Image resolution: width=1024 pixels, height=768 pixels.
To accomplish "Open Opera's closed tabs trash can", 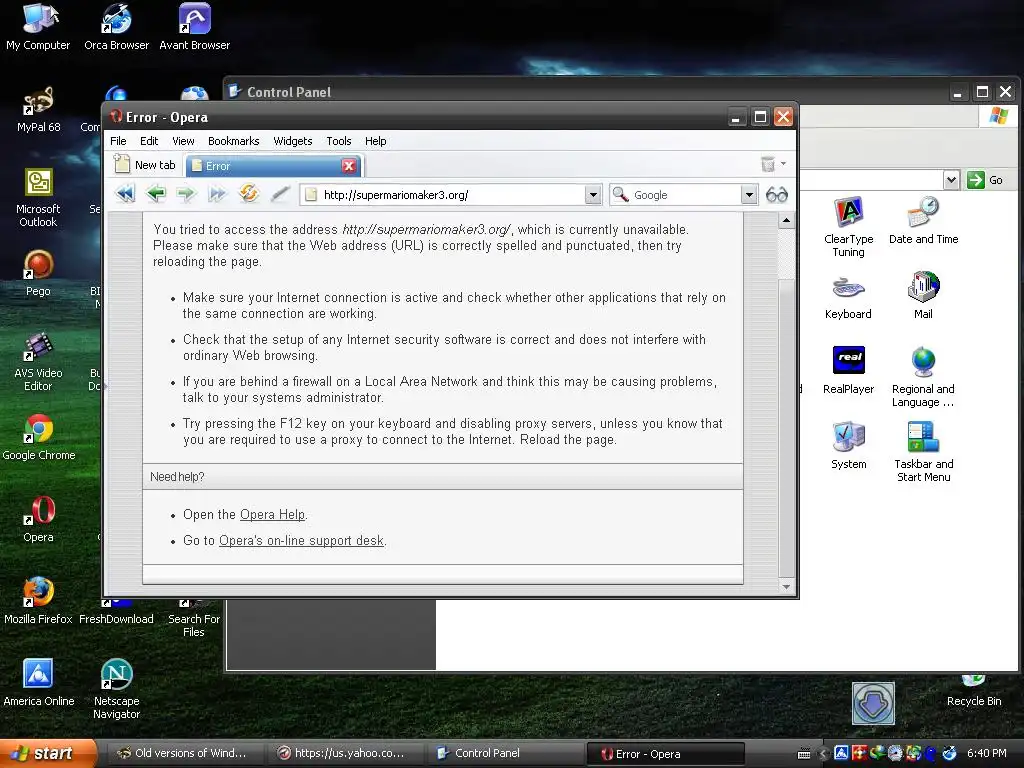I will coord(768,164).
